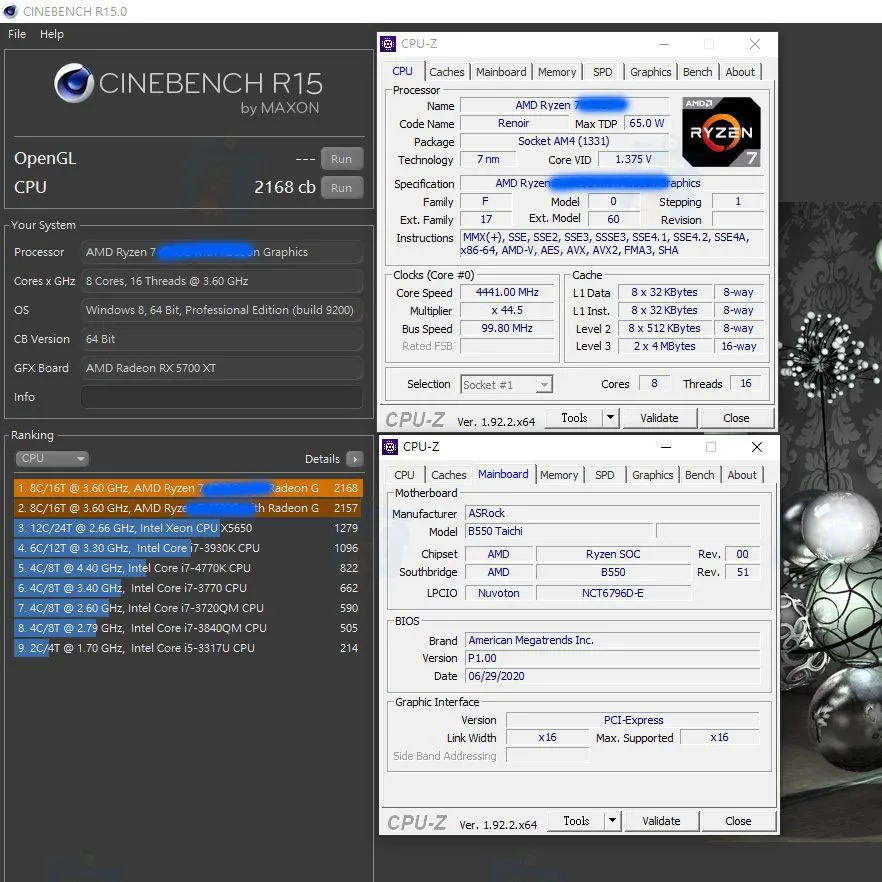Viewport: 882px width, 882px height.
Task: Open the Help menu in Cinebench
Action: pyautogui.click(x=52, y=34)
